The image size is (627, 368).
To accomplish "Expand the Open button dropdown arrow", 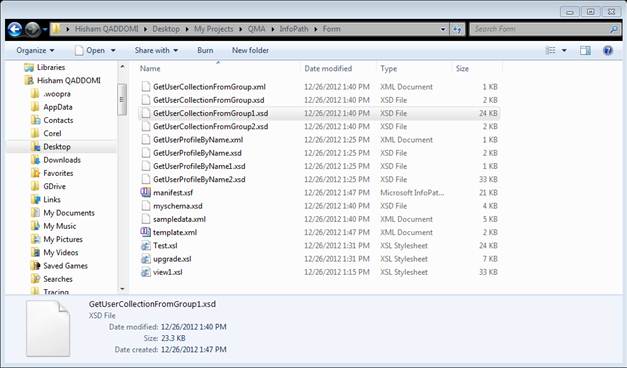I will [x=113, y=50].
